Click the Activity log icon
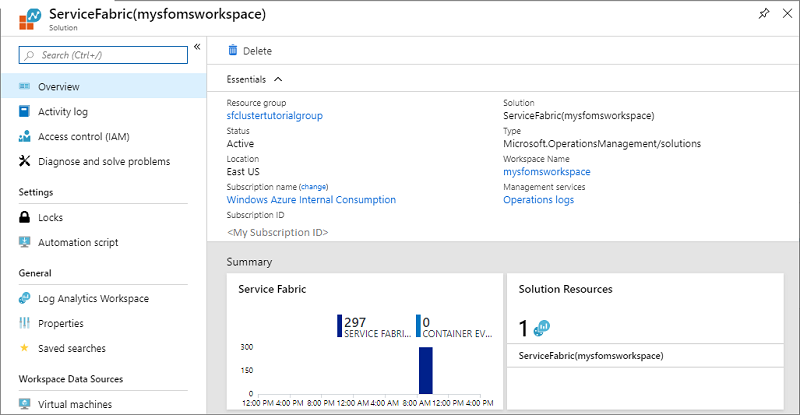 [25, 111]
